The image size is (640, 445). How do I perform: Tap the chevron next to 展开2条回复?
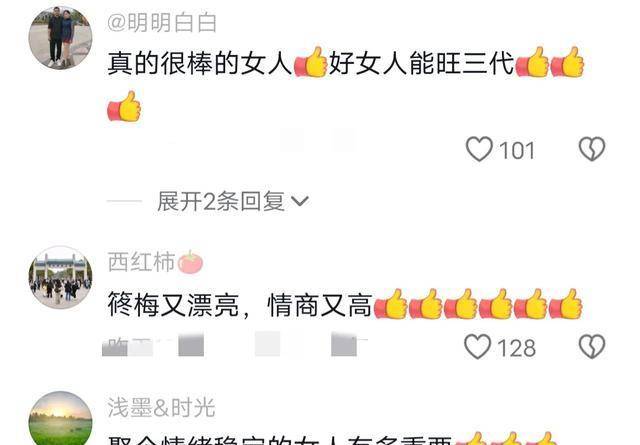tap(300, 201)
